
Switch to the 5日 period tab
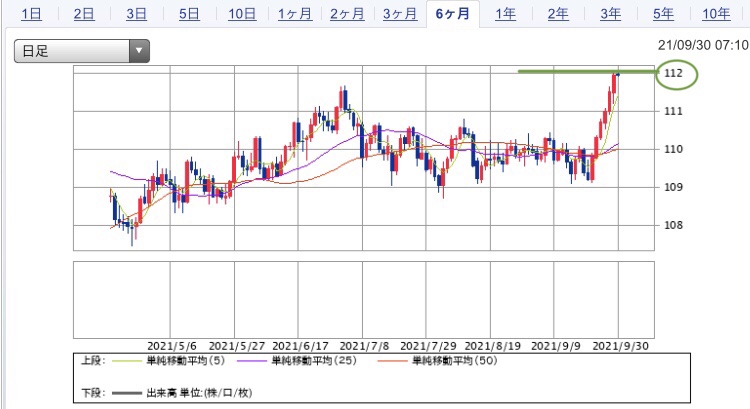188,14
